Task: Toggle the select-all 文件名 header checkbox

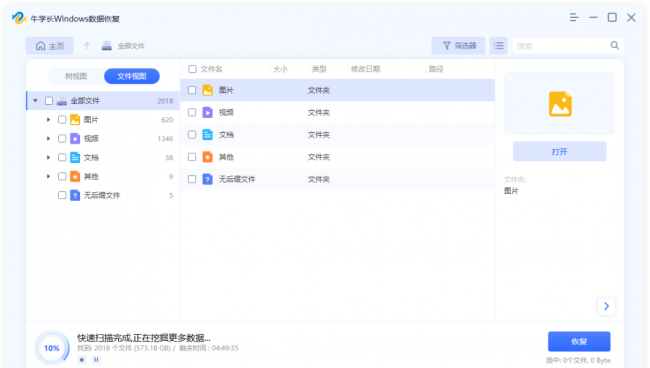Action: pos(192,69)
